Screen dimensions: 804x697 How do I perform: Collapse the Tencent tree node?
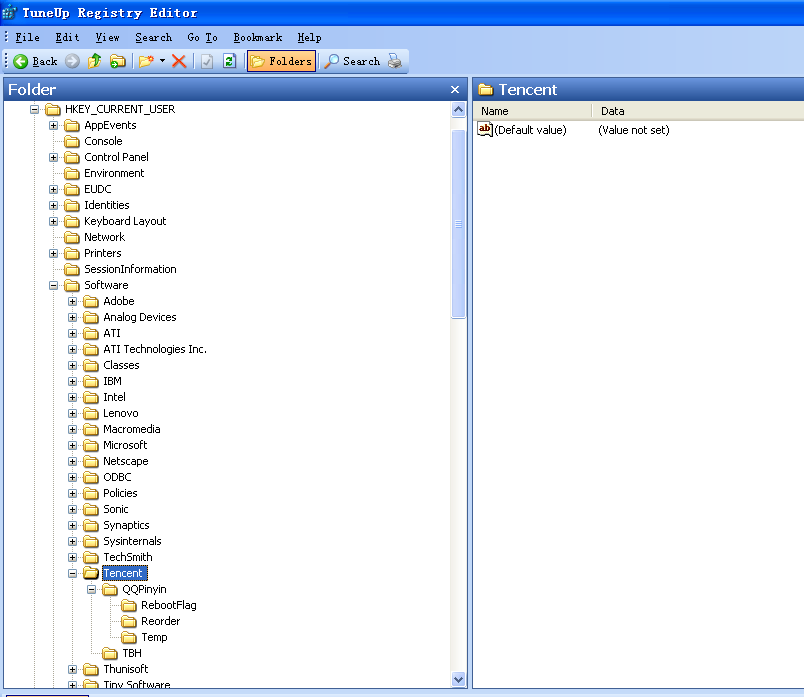73,573
